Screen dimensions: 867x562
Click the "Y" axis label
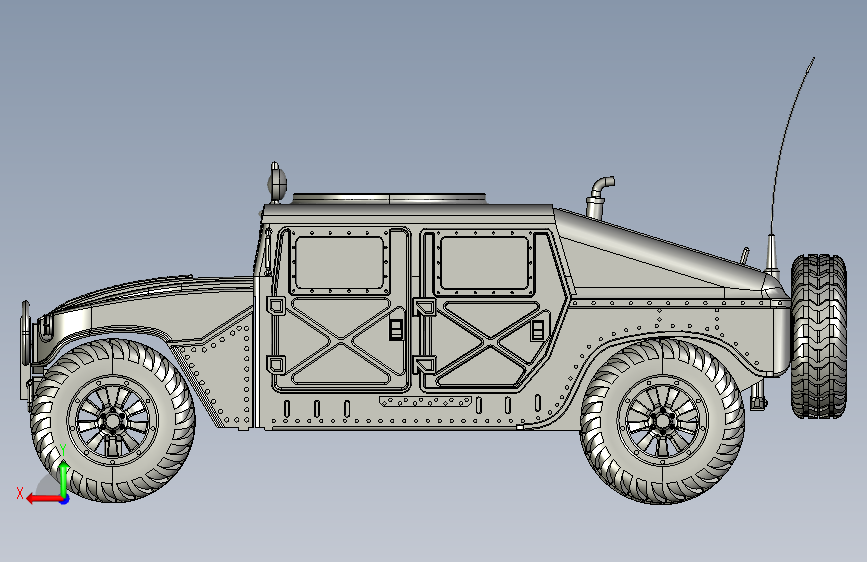tap(63, 450)
